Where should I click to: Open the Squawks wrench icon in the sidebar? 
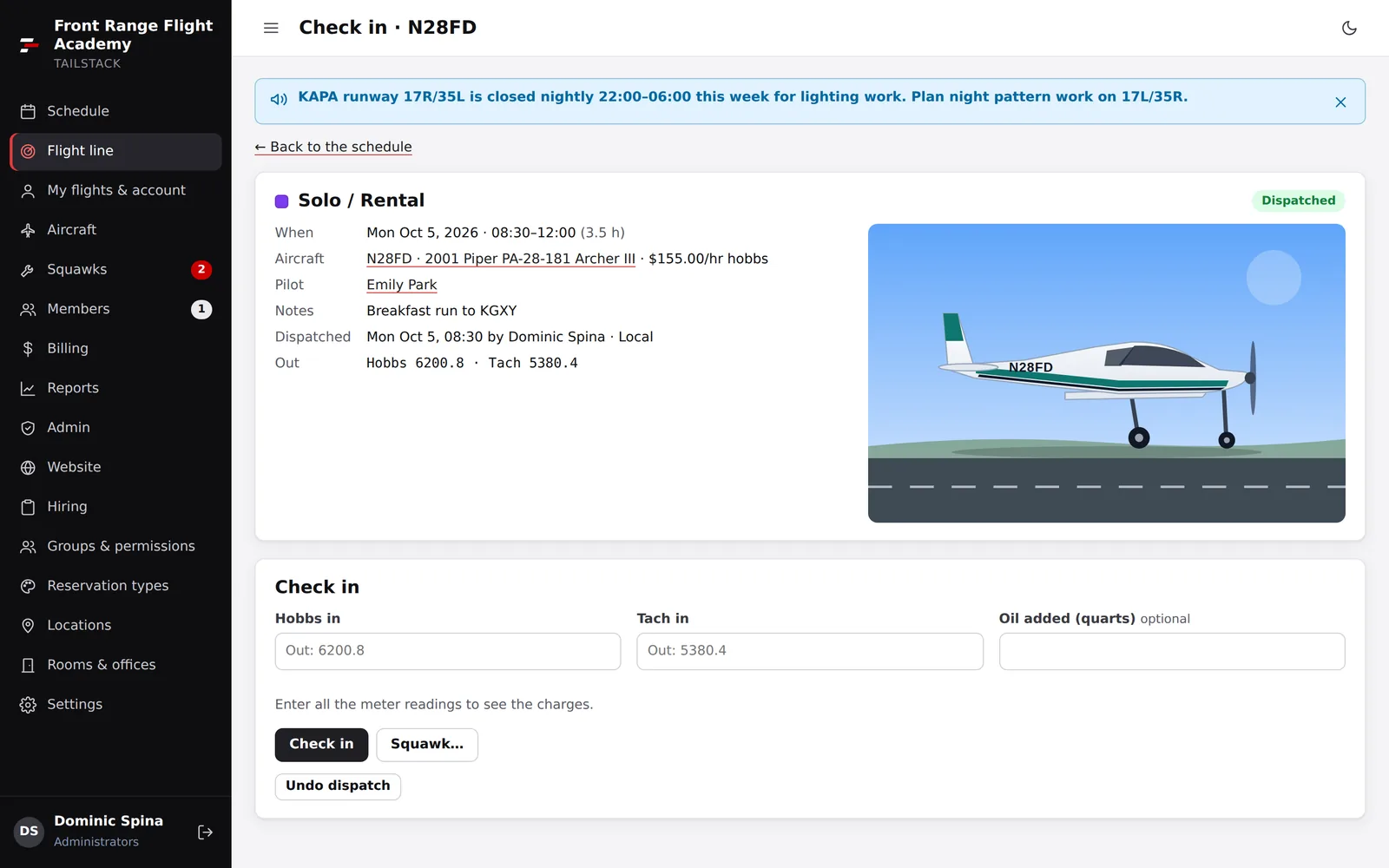[x=28, y=270]
